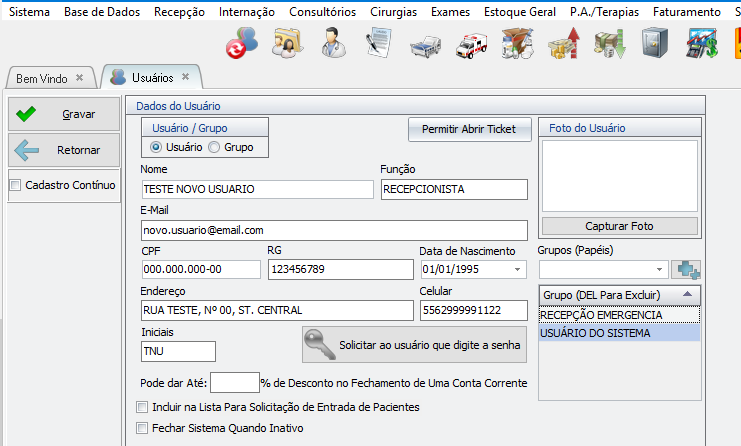Viewport: 741px width, 446px height.
Task: Open the Data de Nascimento dropdown
Action: pos(518,270)
